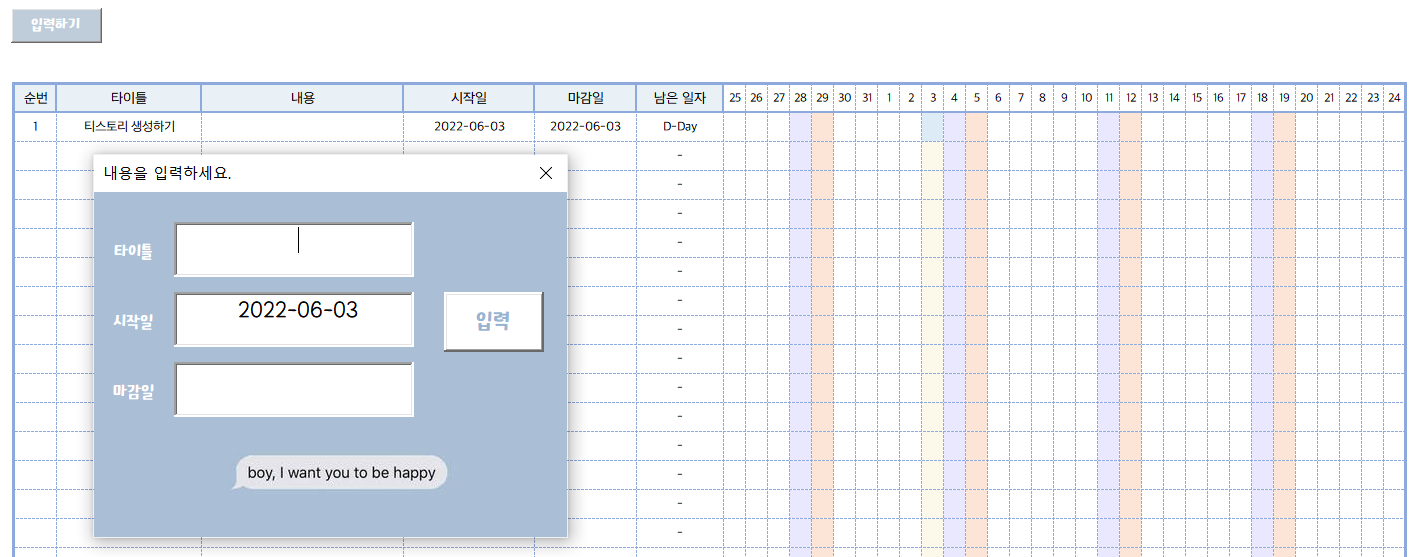The image size is (1419, 557).
Task: Select the day 19 header in calendar
Action: 1285,98
